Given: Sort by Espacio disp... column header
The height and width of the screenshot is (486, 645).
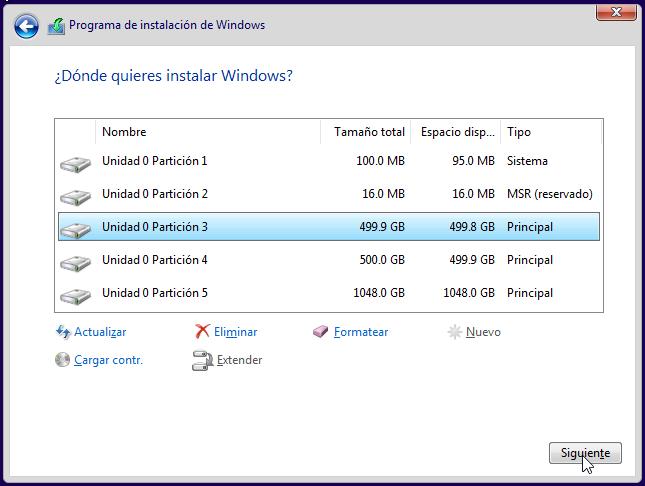Looking at the screenshot, I should click(x=455, y=132).
